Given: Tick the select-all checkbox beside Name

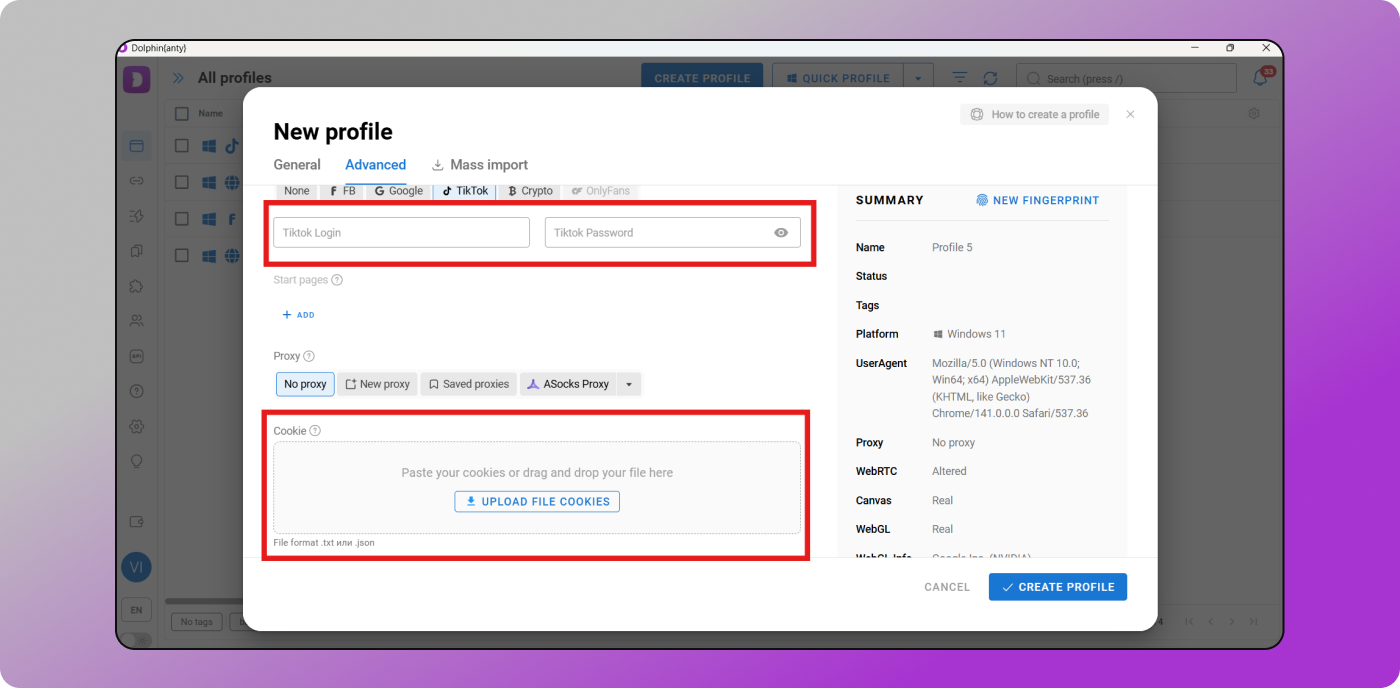Looking at the screenshot, I should coord(181,114).
